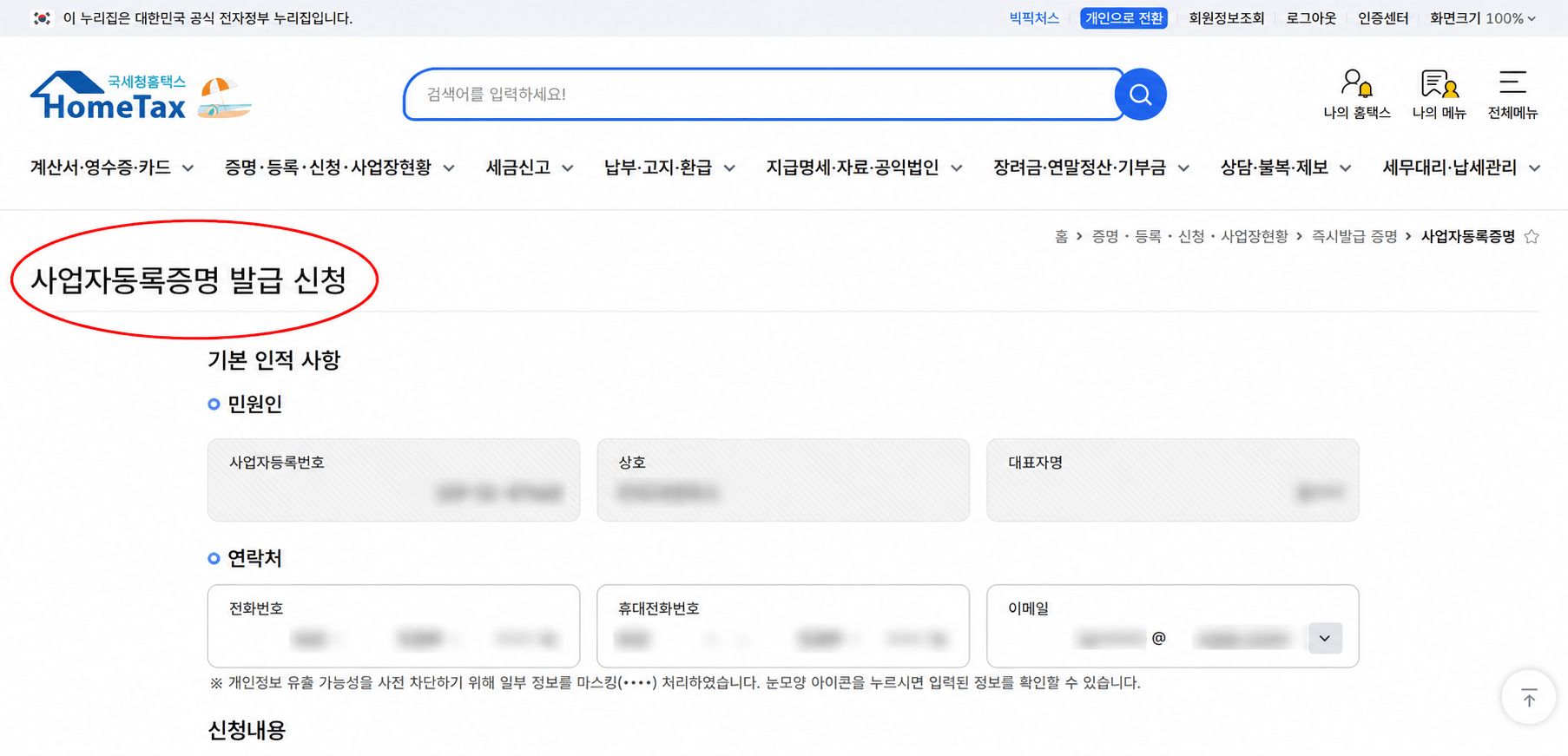1568x756 pixels.
Task: Click 빅픽처스 link
Action: [x=1034, y=18]
